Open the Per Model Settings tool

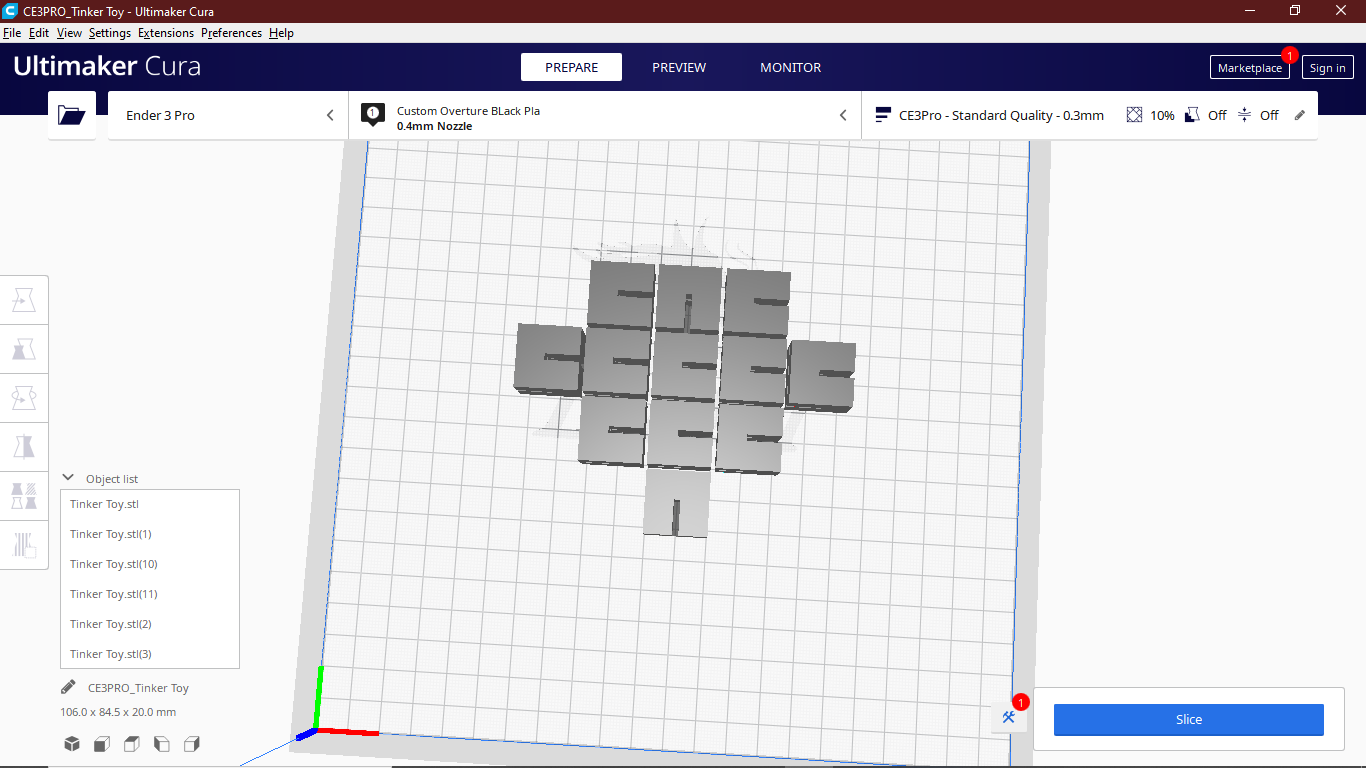click(x=24, y=496)
